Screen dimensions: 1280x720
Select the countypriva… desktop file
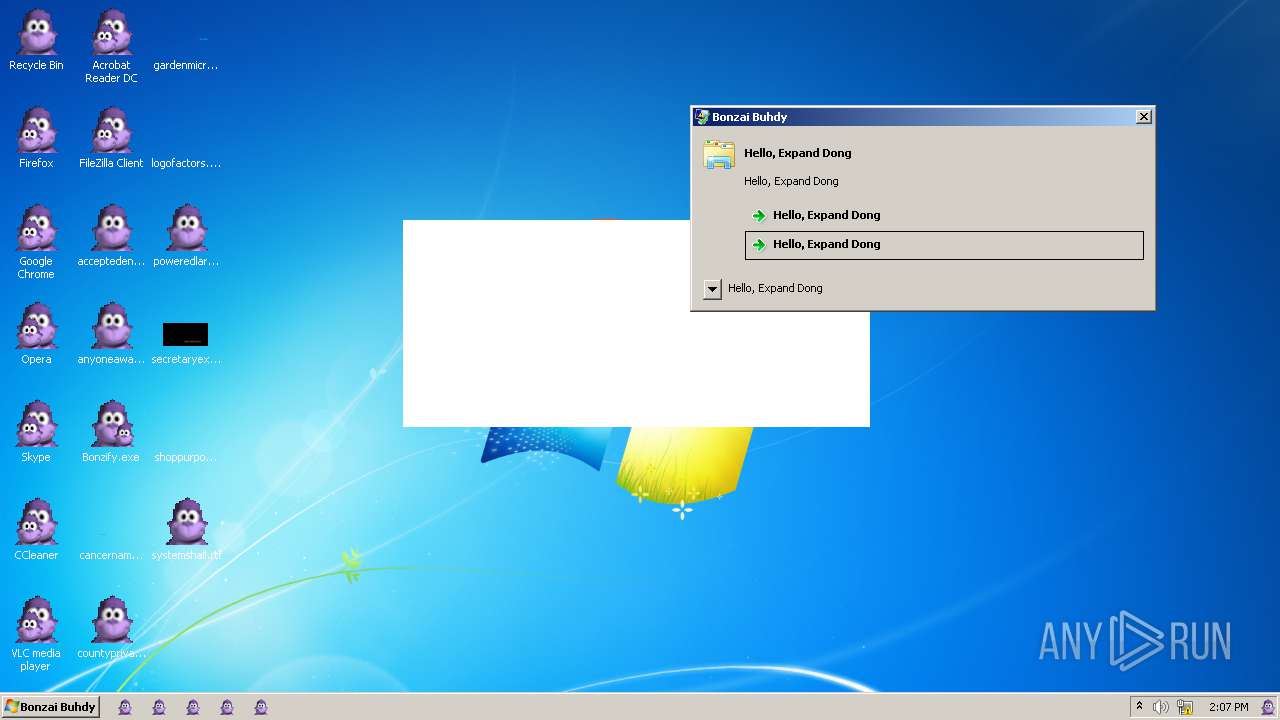(111, 628)
